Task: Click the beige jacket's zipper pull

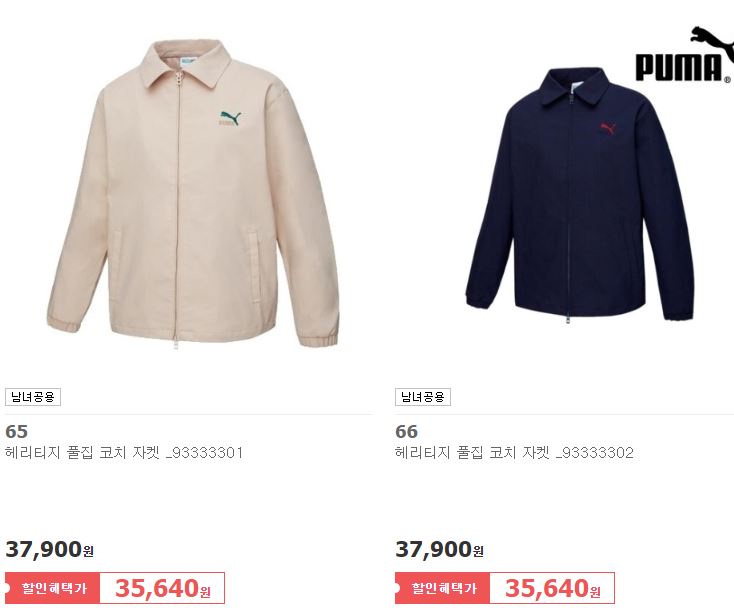Action: point(178,76)
